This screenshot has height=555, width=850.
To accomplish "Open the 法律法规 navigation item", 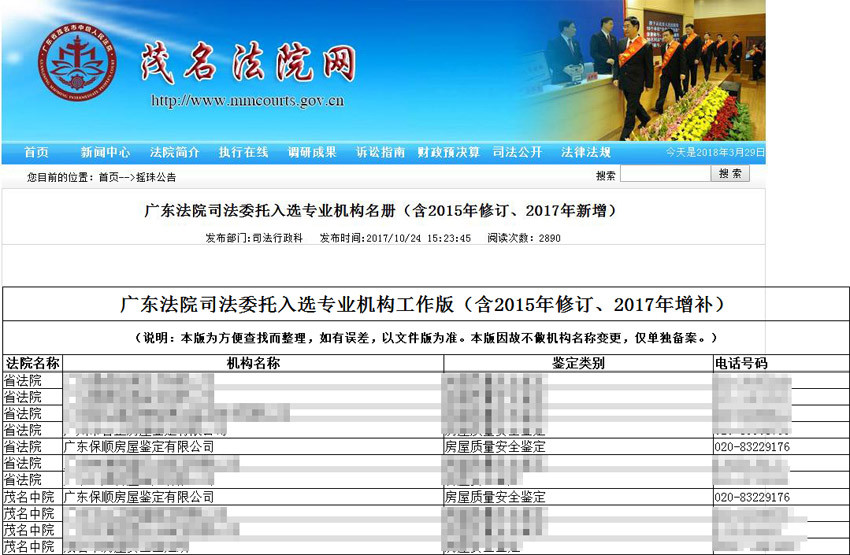I will [586, 152].
